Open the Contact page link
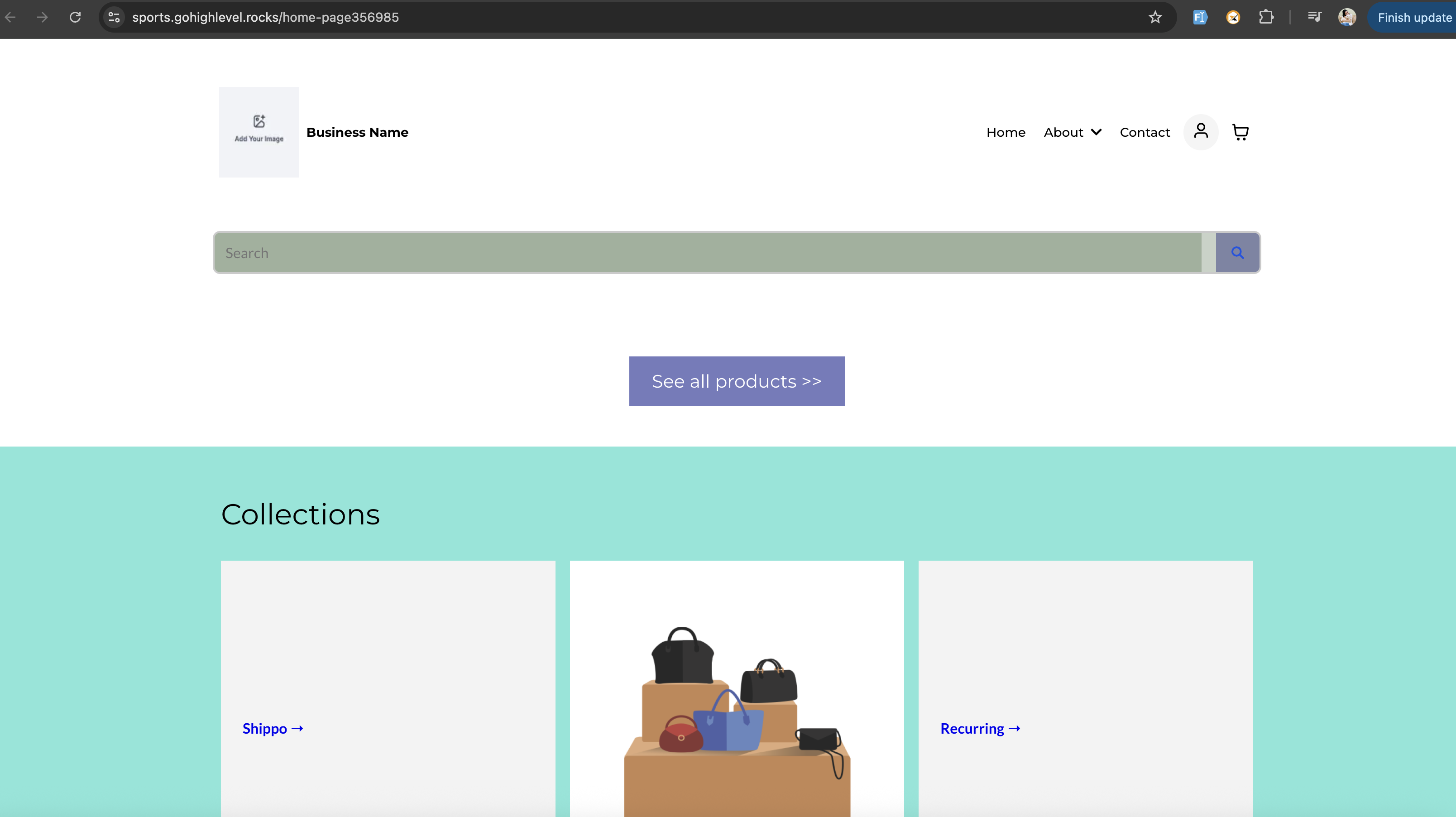 point(1145,132)
